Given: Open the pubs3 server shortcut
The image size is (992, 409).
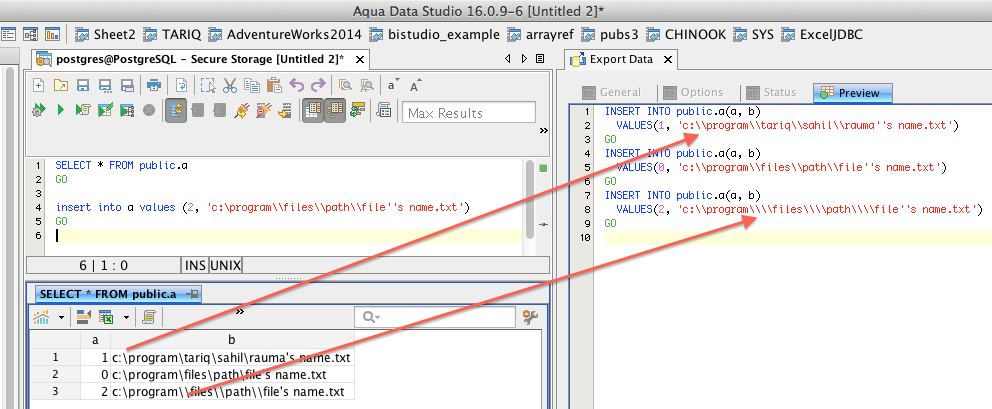Looking at the screenshot, I should [610, 34].
